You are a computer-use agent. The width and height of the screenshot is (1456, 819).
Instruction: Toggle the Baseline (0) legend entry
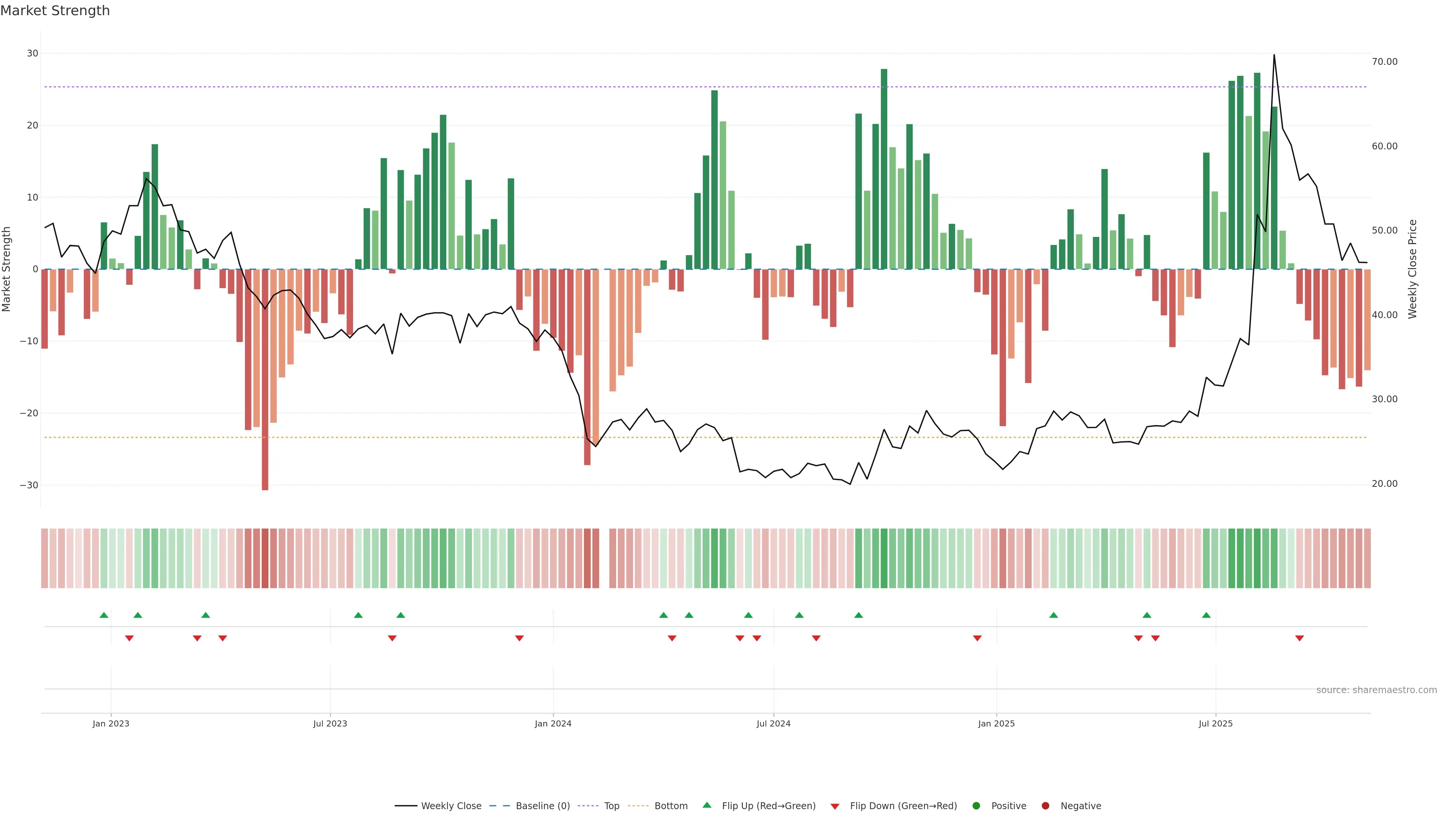(x=542, y=806)
